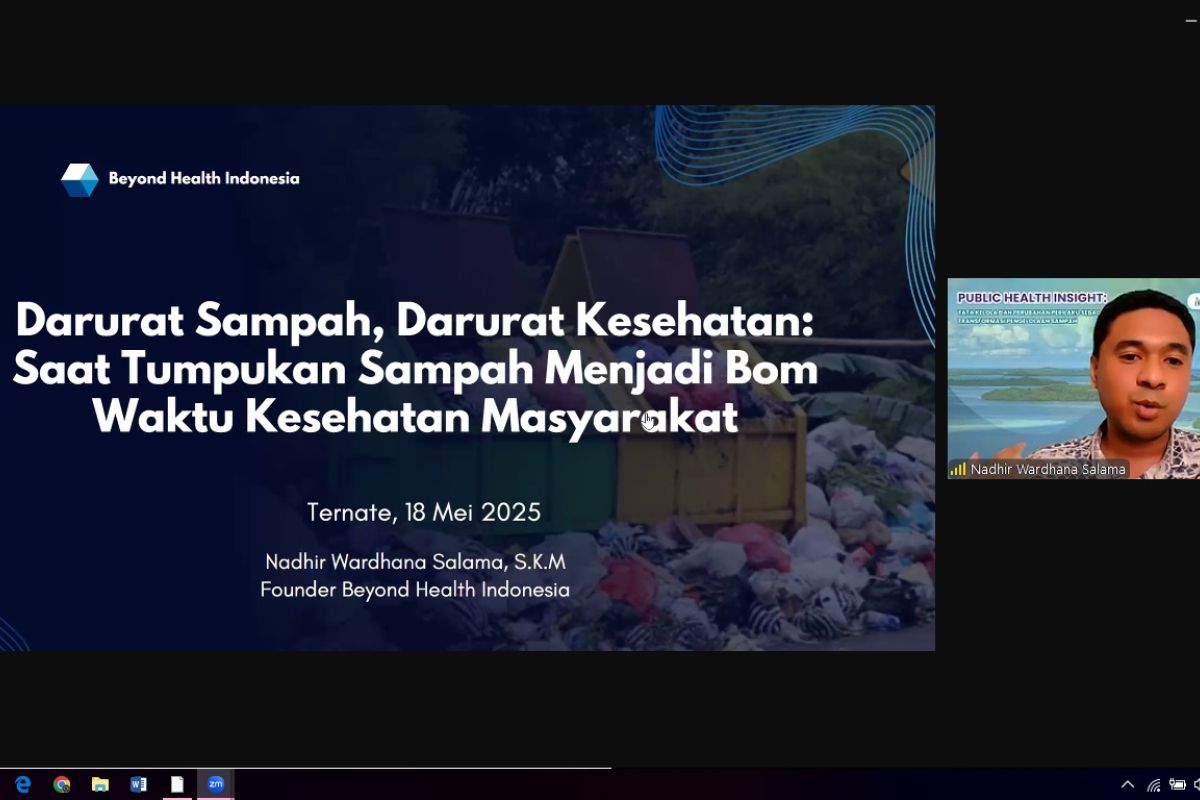Open the blank document icon in taskbar

click(177, 785)
